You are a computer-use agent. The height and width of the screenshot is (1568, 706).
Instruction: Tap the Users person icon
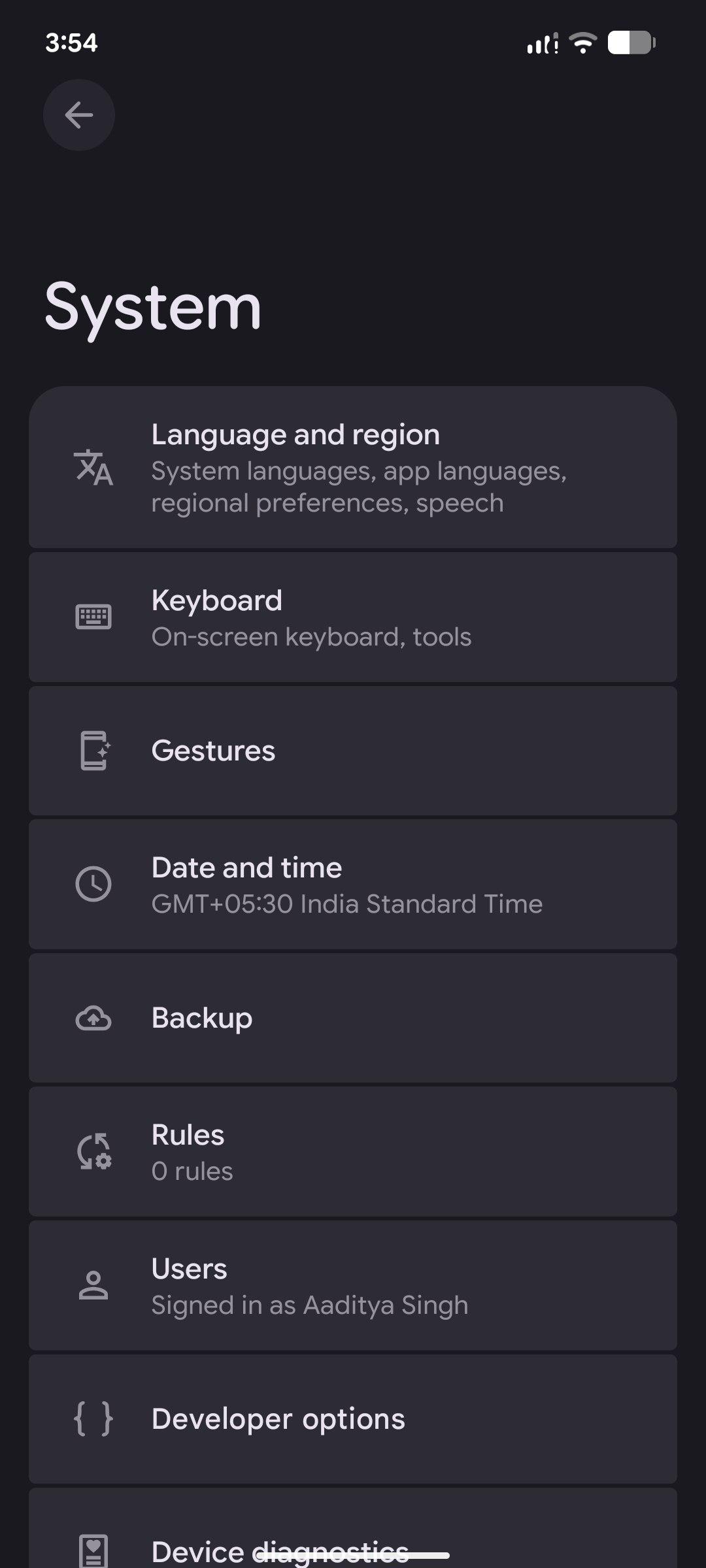tap(93, 1285)
